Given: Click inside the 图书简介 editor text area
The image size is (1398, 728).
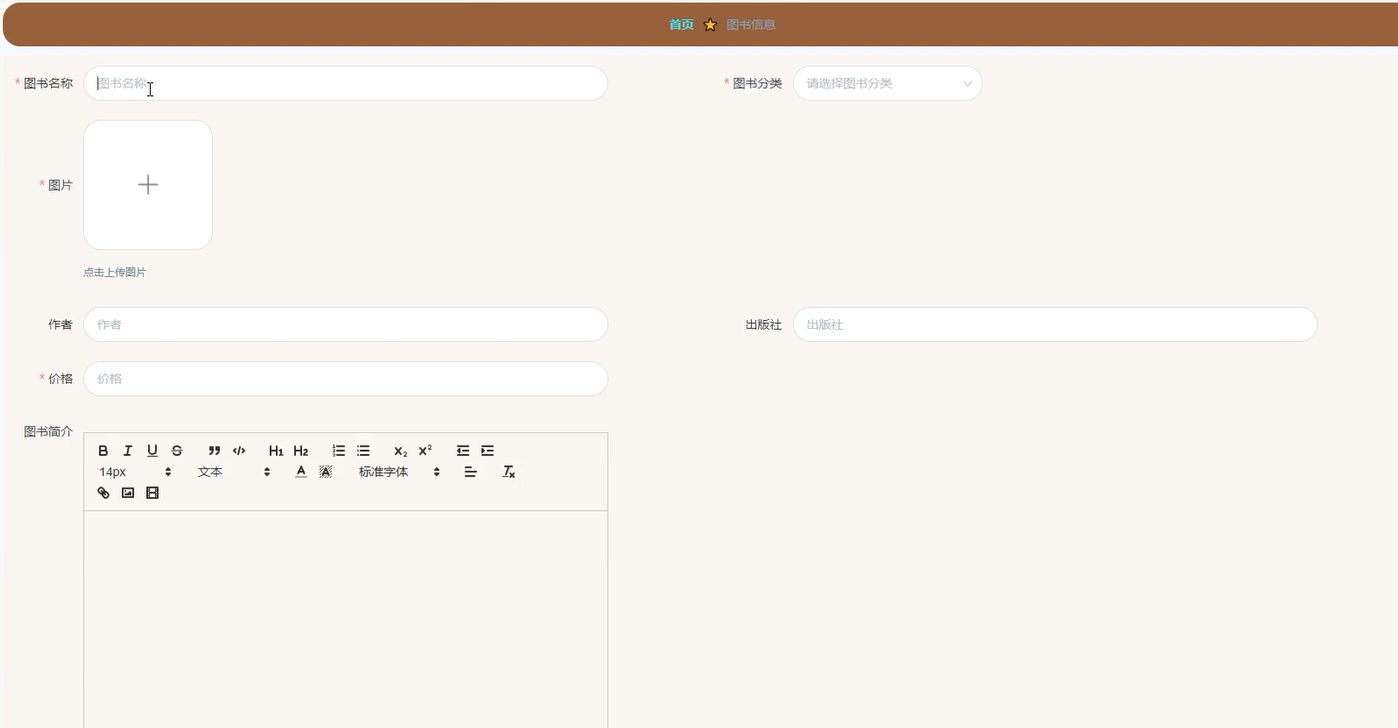Looking at the screenshot, I should tap(346, 620).
